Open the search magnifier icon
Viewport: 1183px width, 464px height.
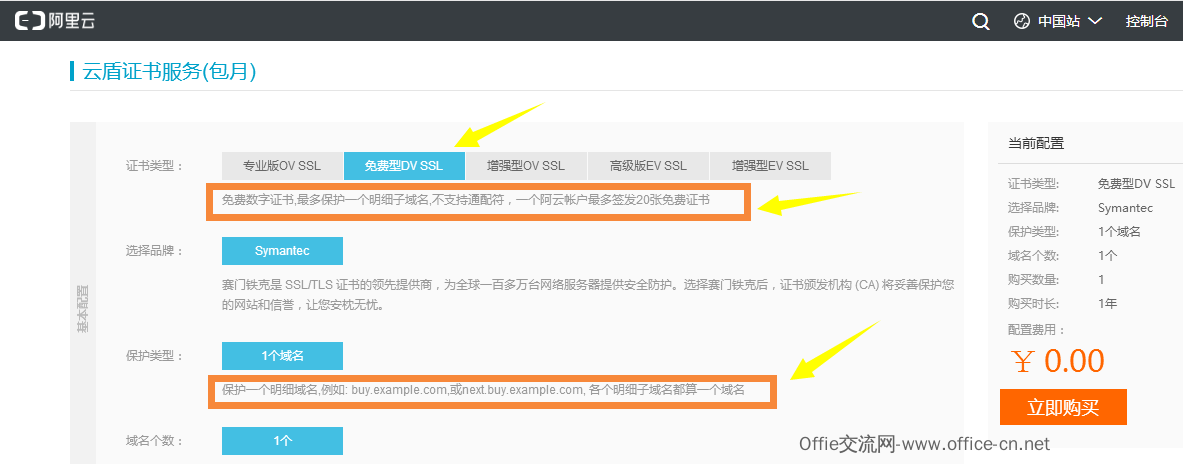click(x=980, y=21)
